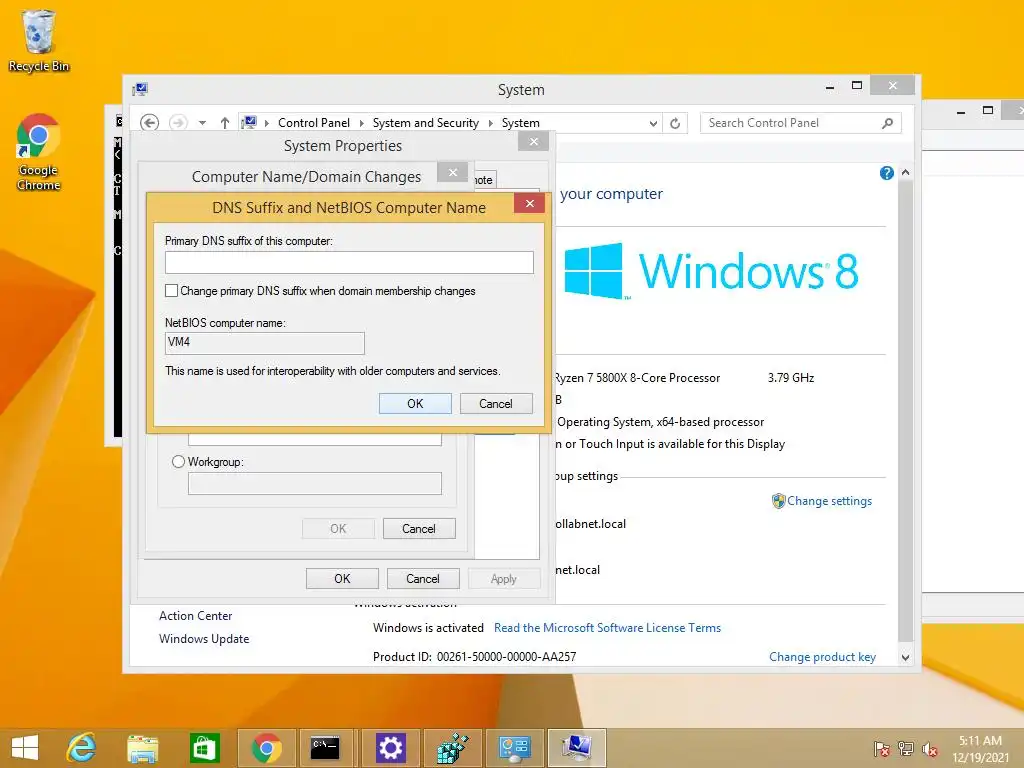Click the '3.79 GHz' value
This screenshot has height=768, width=1024.
tap(791, 377)
